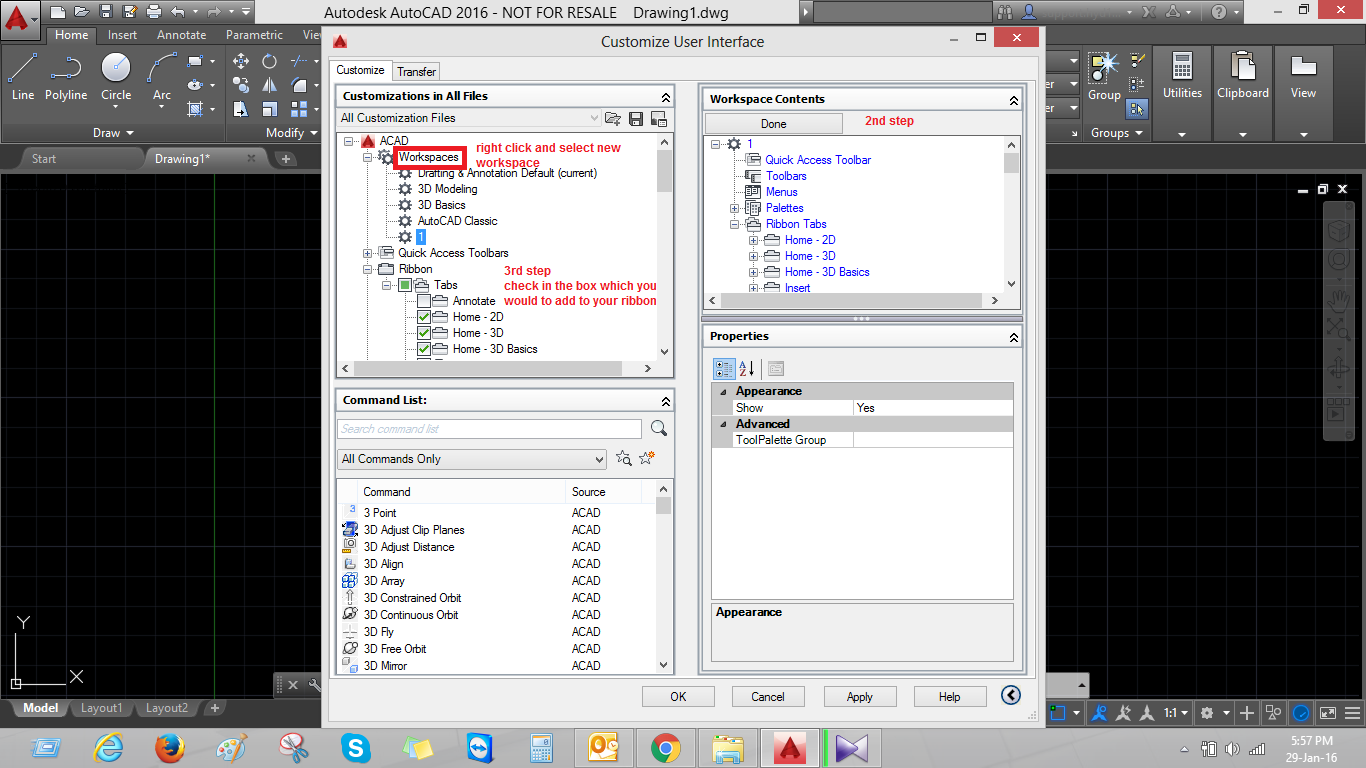Image resolution: width=1366 pixels, height=768 pixels.
Task: Click the Clipboard panel icon in ribbon
Action: [1243, 68]
